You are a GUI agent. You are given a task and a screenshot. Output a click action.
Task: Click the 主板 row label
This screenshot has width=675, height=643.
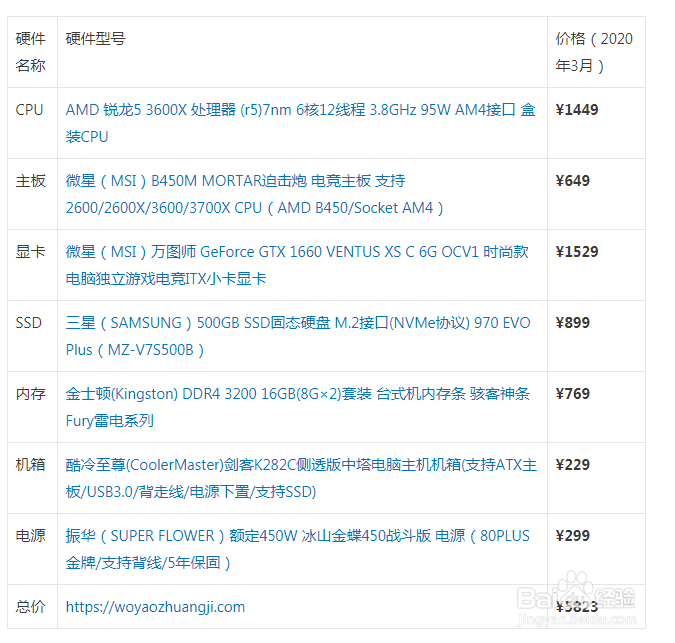point(30,181)
